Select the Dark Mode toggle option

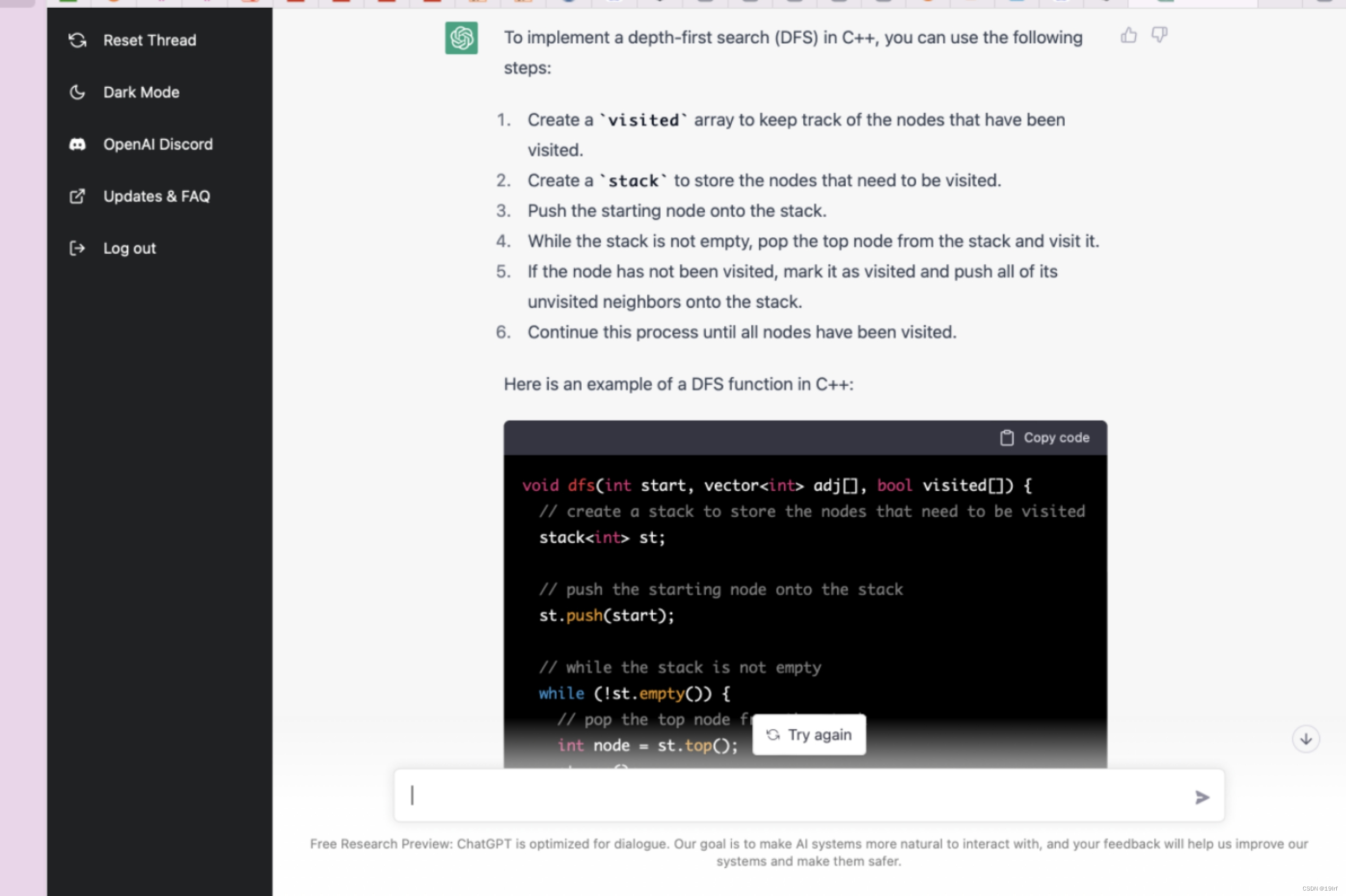[141, 92]
